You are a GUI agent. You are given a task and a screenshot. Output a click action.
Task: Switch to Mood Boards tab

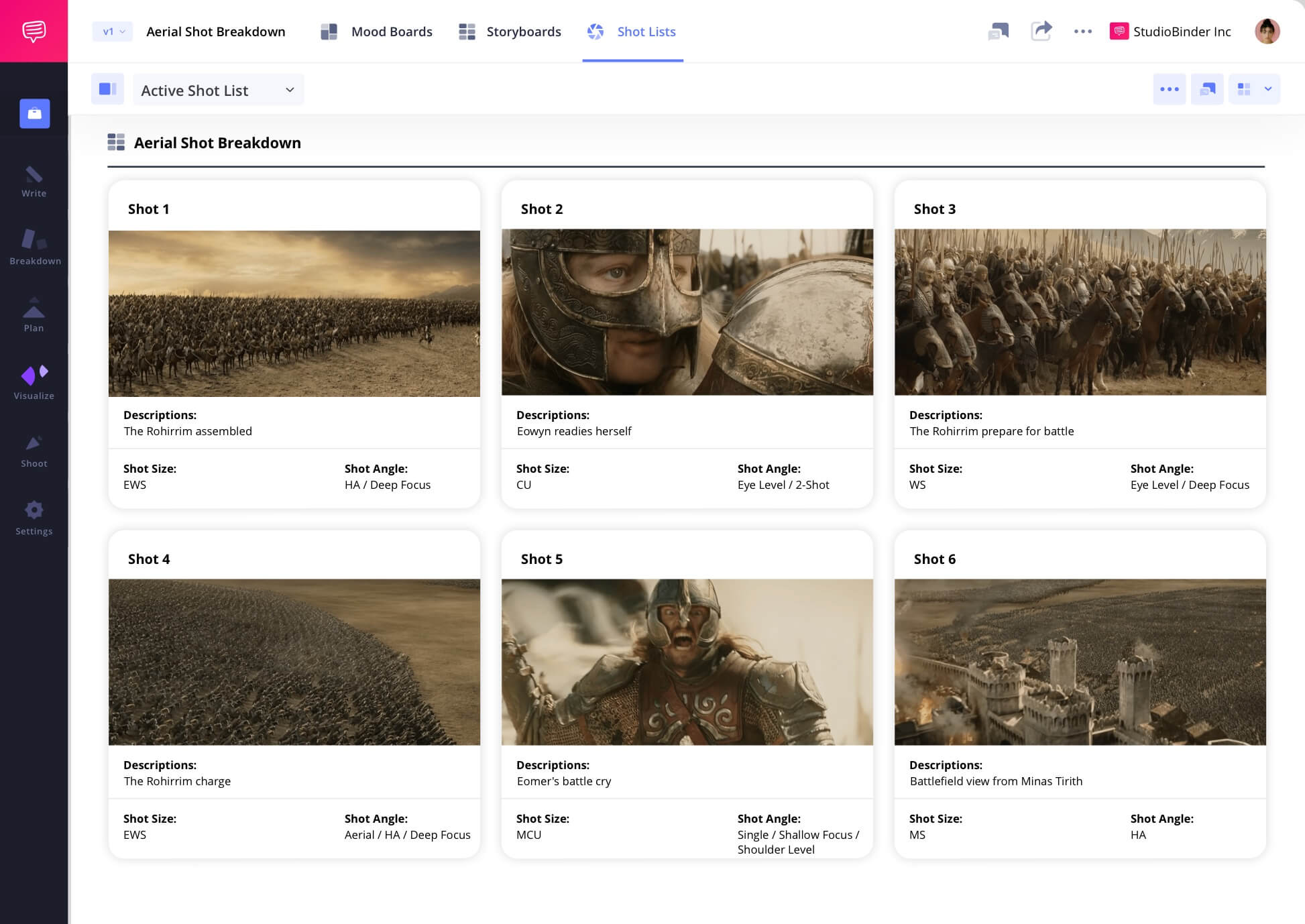[376, 32]
